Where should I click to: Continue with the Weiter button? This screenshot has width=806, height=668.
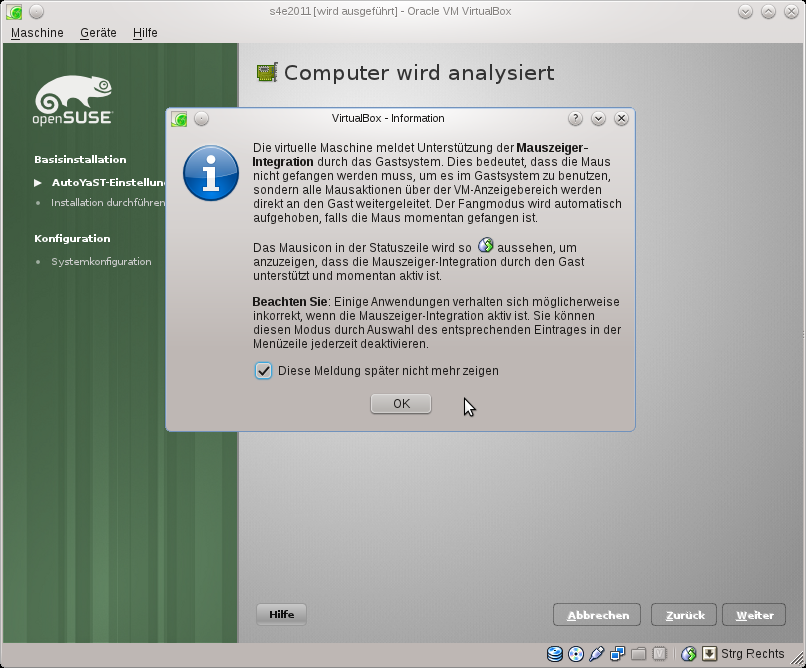pyautogui.click(x=754, y=615)
